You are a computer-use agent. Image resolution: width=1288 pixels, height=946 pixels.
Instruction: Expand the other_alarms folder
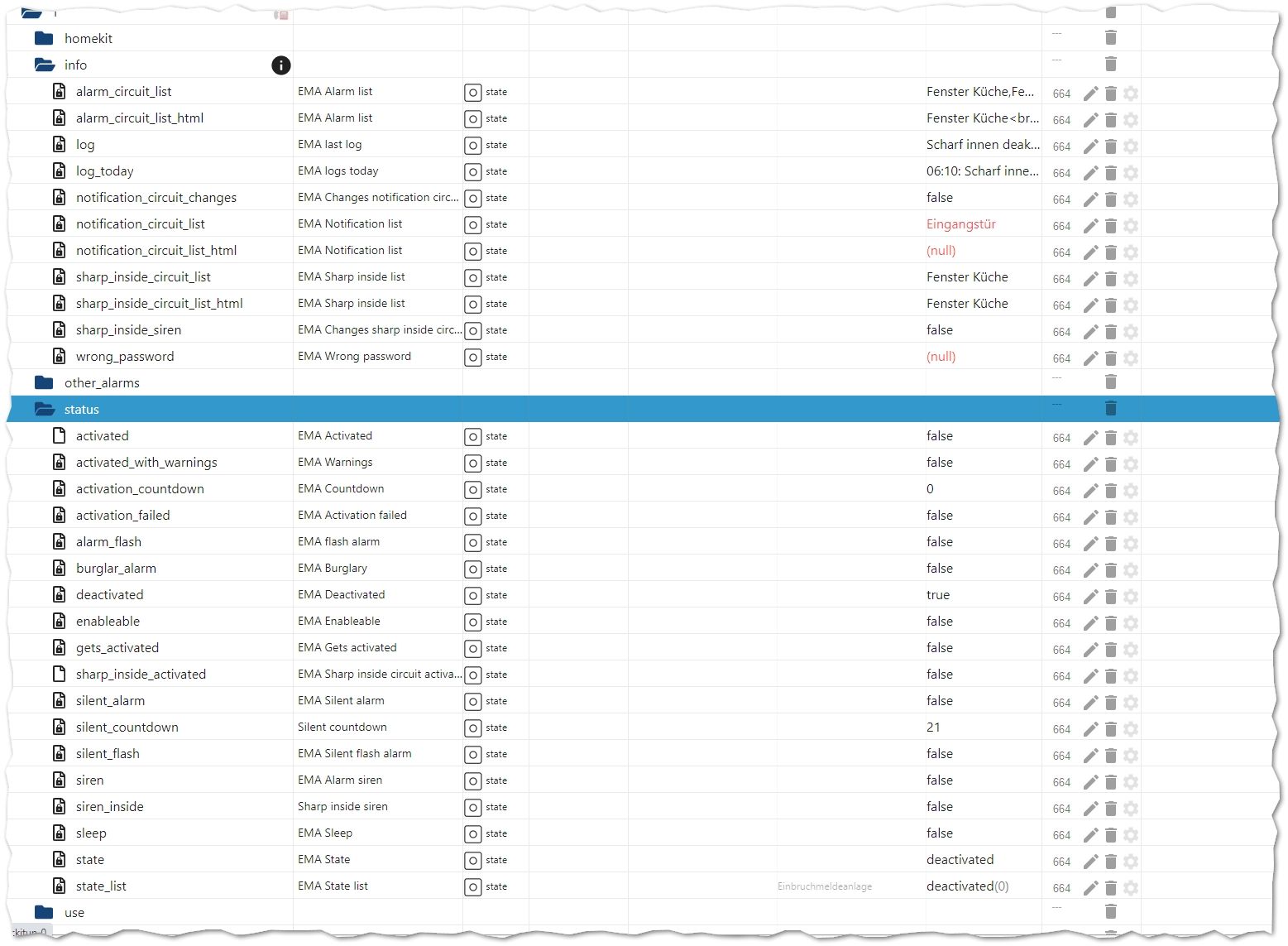(x=44, y=382)
